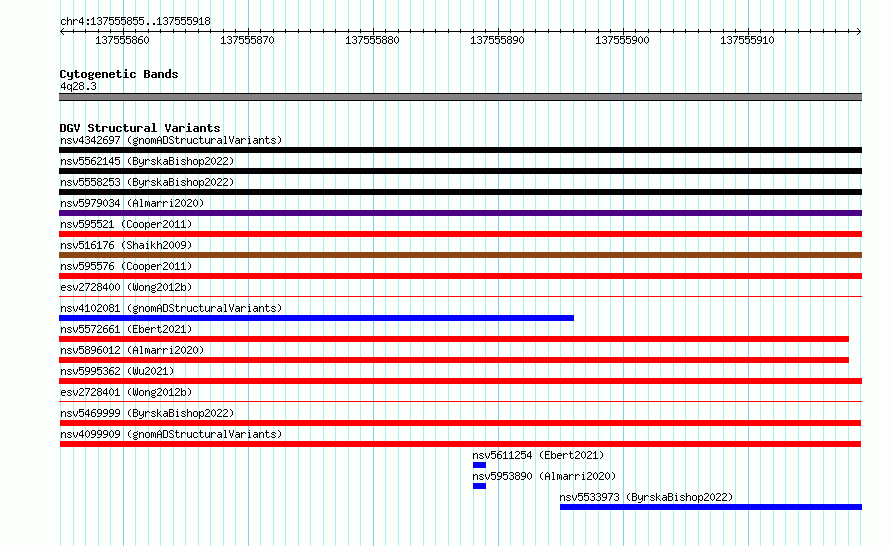Click the long blue bar of nsv4102081
Viewport: 890px width, 546px height.
(316, 318)
